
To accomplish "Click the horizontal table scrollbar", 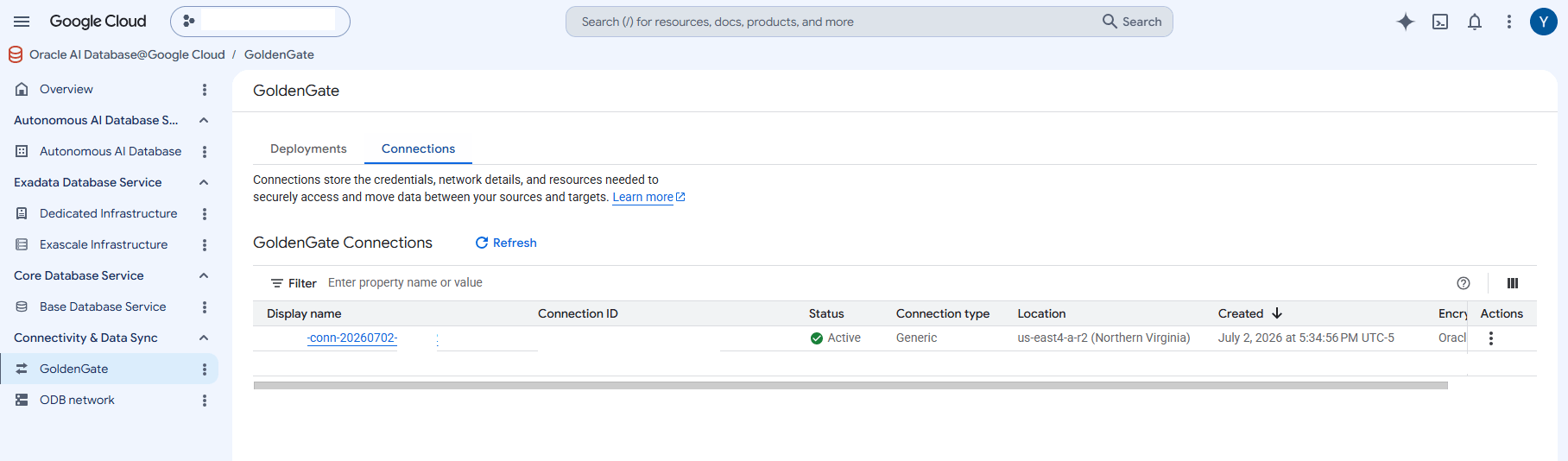I will [850, 386].
